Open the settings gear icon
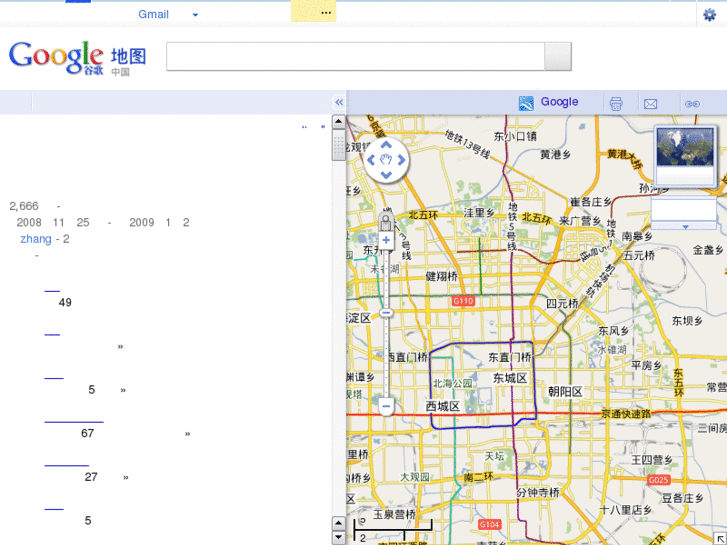Viewport: 727px width, 545px height. 710,14
